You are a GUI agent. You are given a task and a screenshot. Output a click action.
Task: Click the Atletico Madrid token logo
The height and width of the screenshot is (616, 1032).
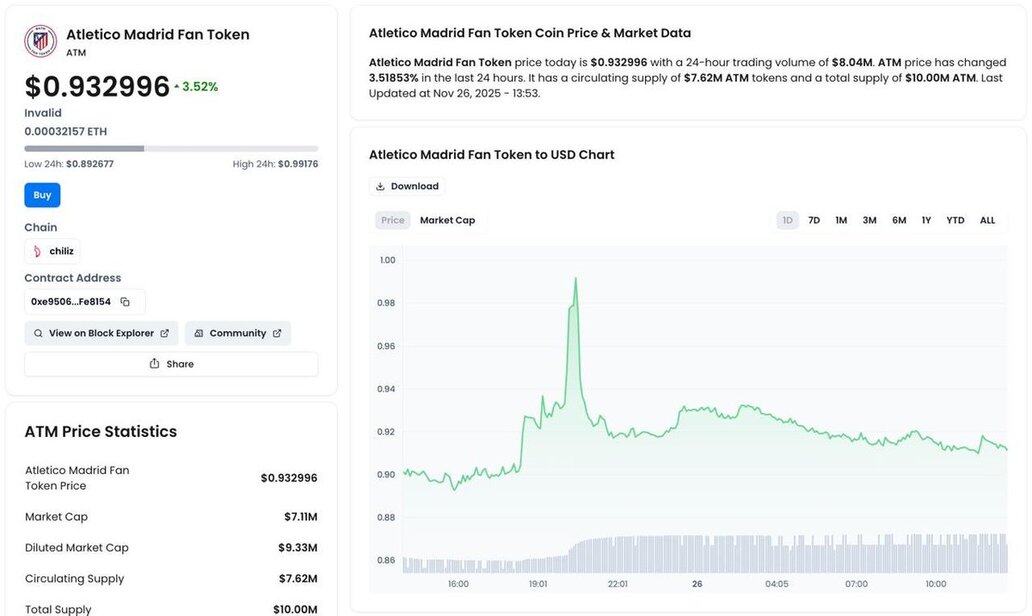(x=41, y=41)
